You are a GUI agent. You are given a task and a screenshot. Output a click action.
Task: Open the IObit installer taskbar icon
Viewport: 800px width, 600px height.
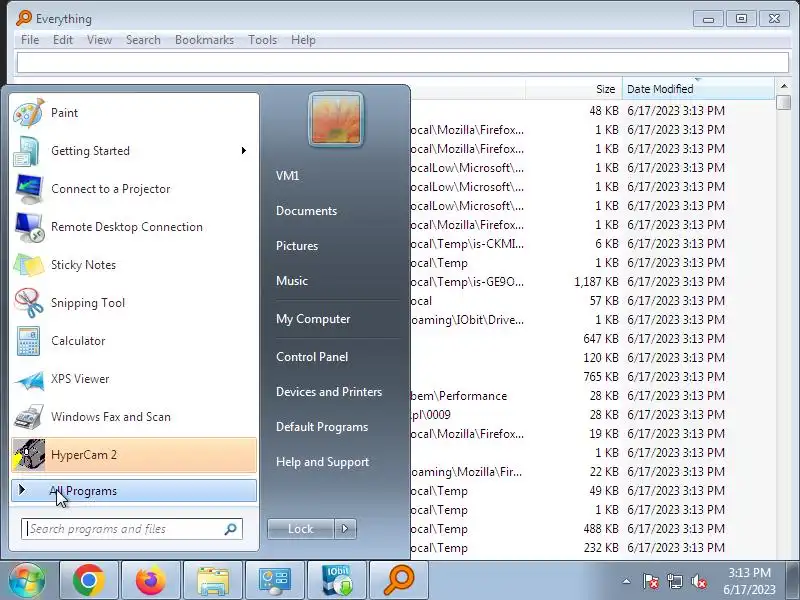[337, 580]
